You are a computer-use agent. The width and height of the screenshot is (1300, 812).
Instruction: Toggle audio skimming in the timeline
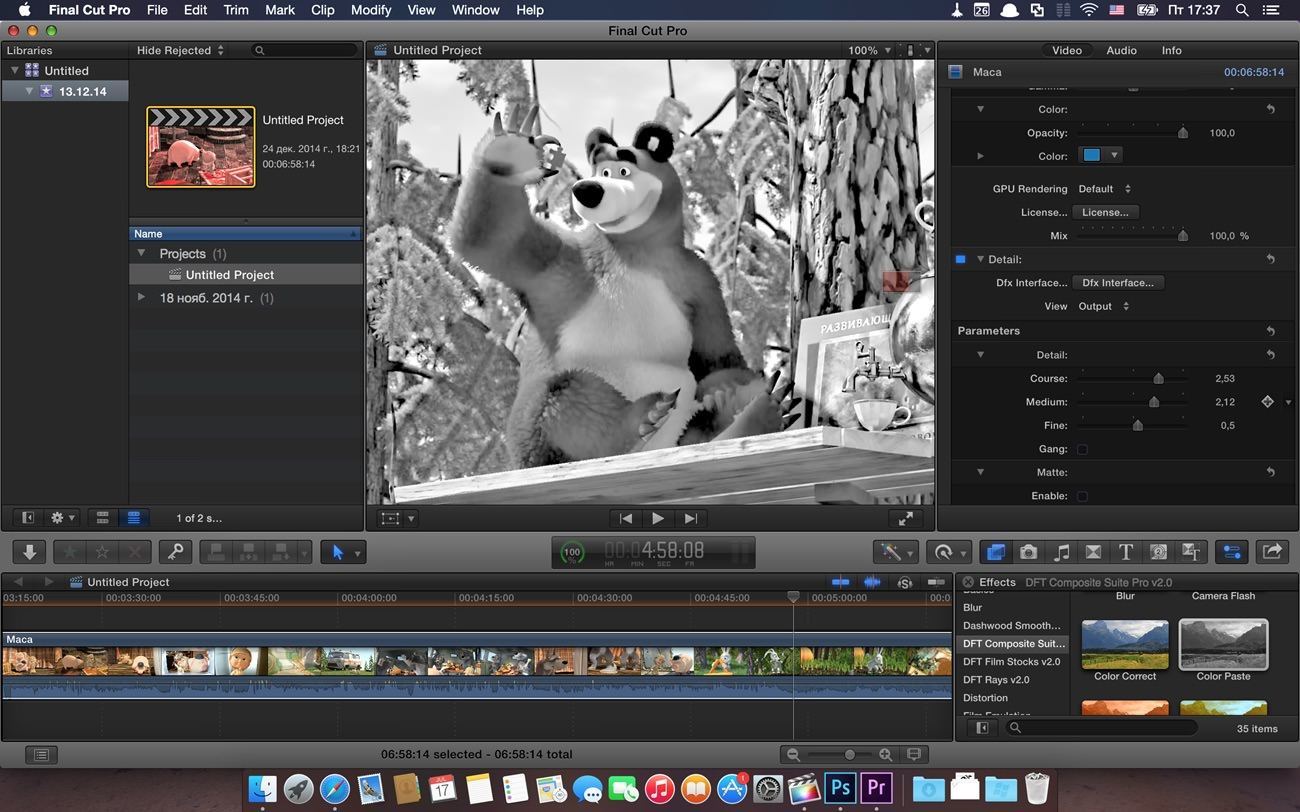point(873,582)
